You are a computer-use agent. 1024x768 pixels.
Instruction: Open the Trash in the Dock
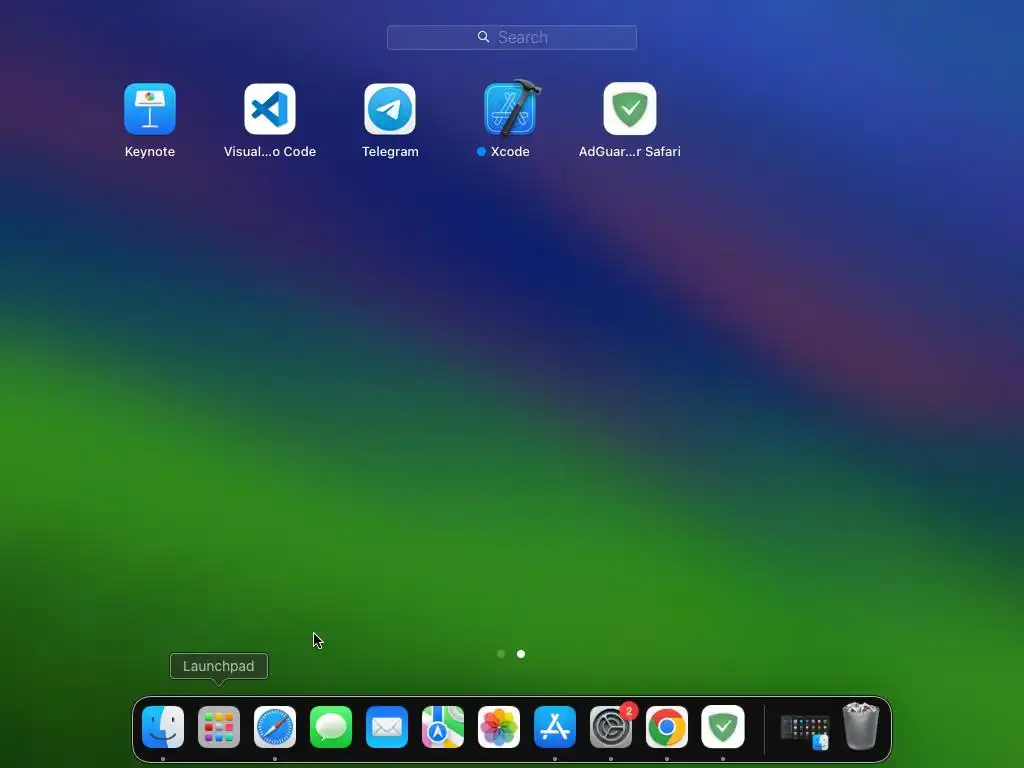[861, 726]
